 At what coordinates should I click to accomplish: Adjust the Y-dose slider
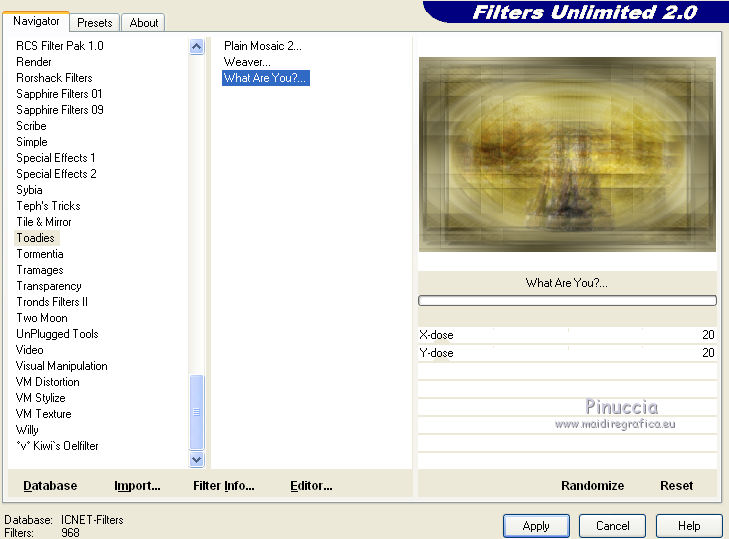(x=567, y=353)
